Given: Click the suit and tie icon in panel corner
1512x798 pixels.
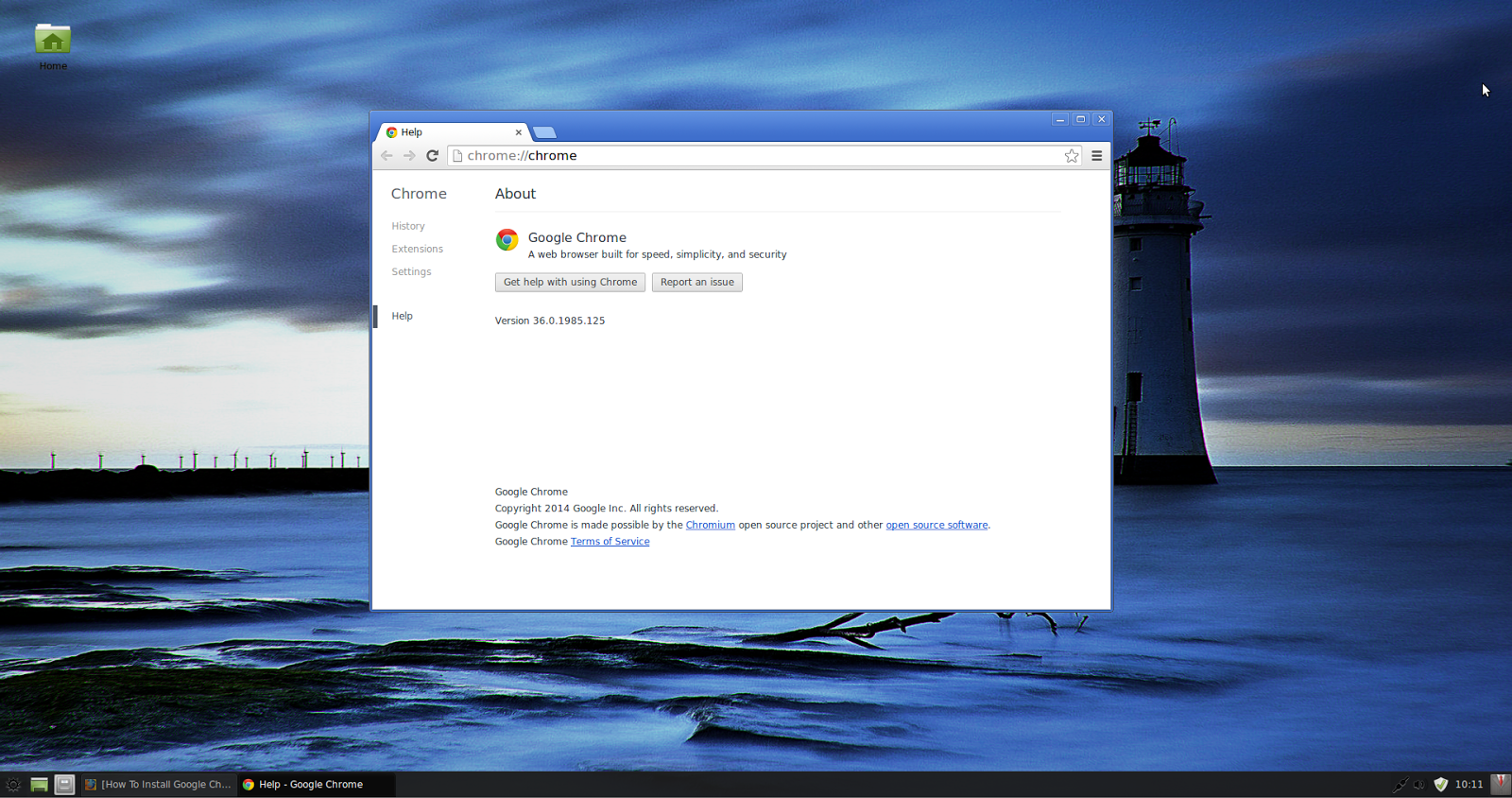Looking at the screenshot, I should [x=1501, y=784].
